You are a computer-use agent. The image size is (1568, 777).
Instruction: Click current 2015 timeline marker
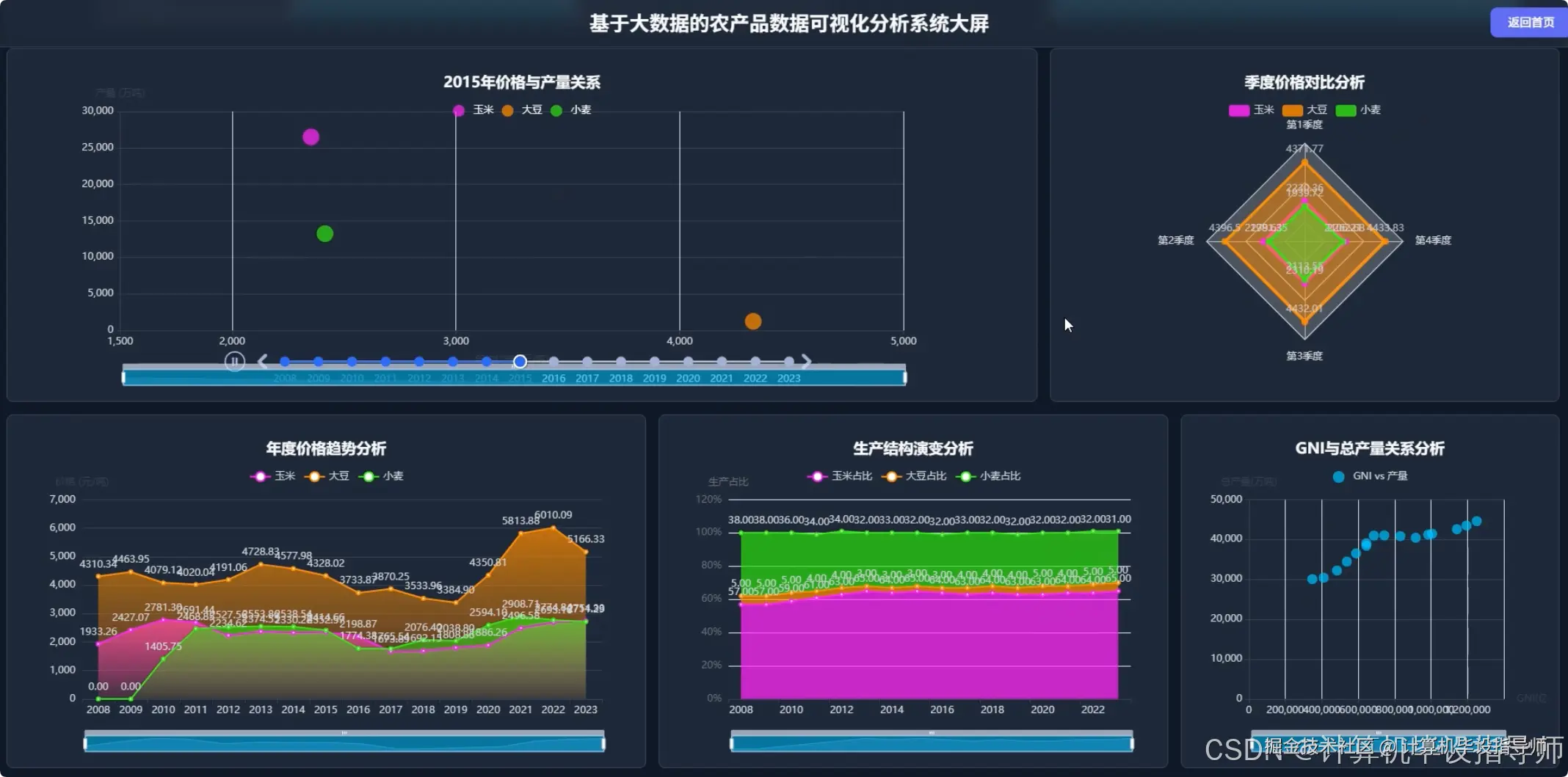[x=520, y=362]
